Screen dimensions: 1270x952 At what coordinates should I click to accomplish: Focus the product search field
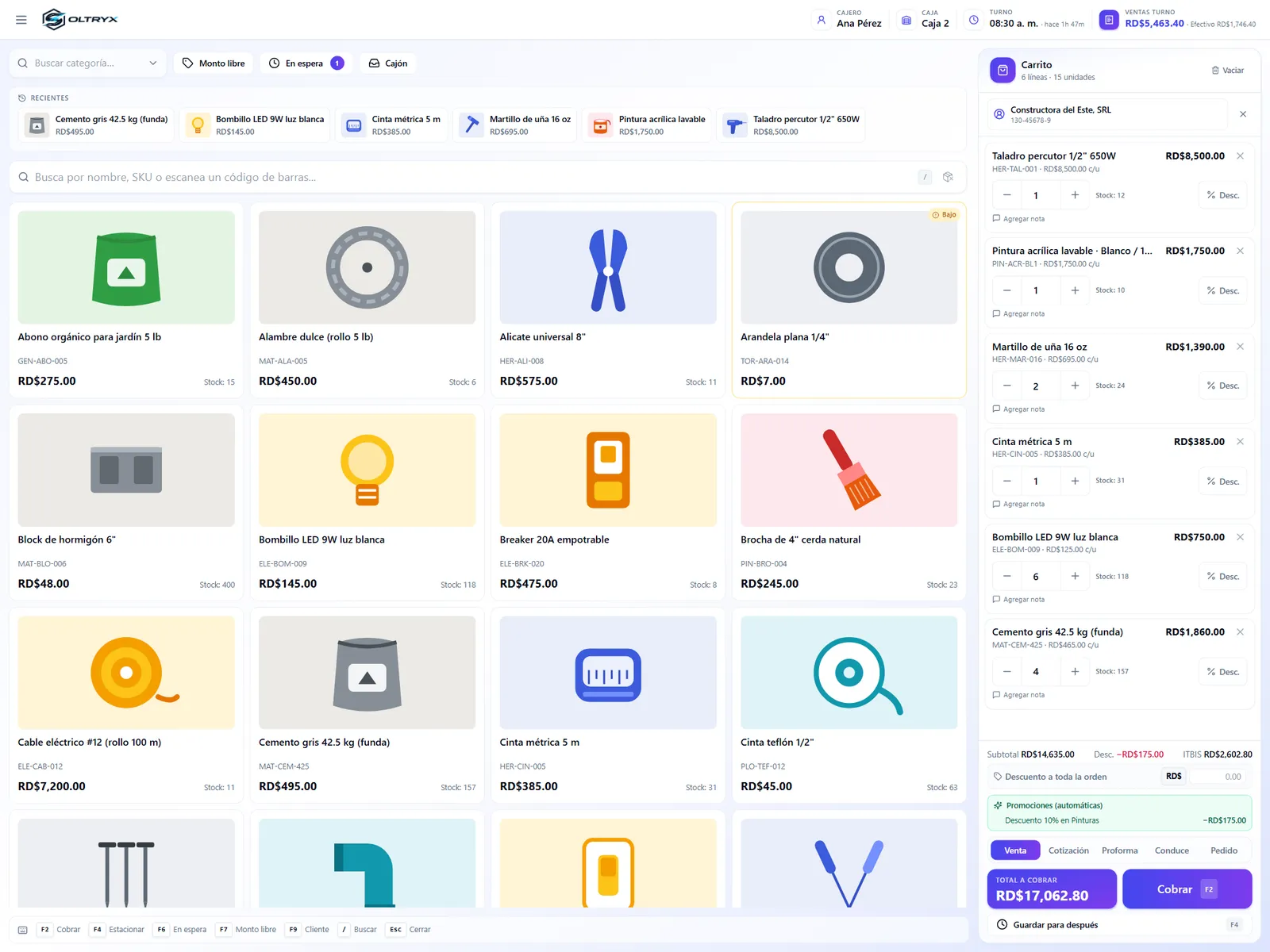(x=474, y=177)
